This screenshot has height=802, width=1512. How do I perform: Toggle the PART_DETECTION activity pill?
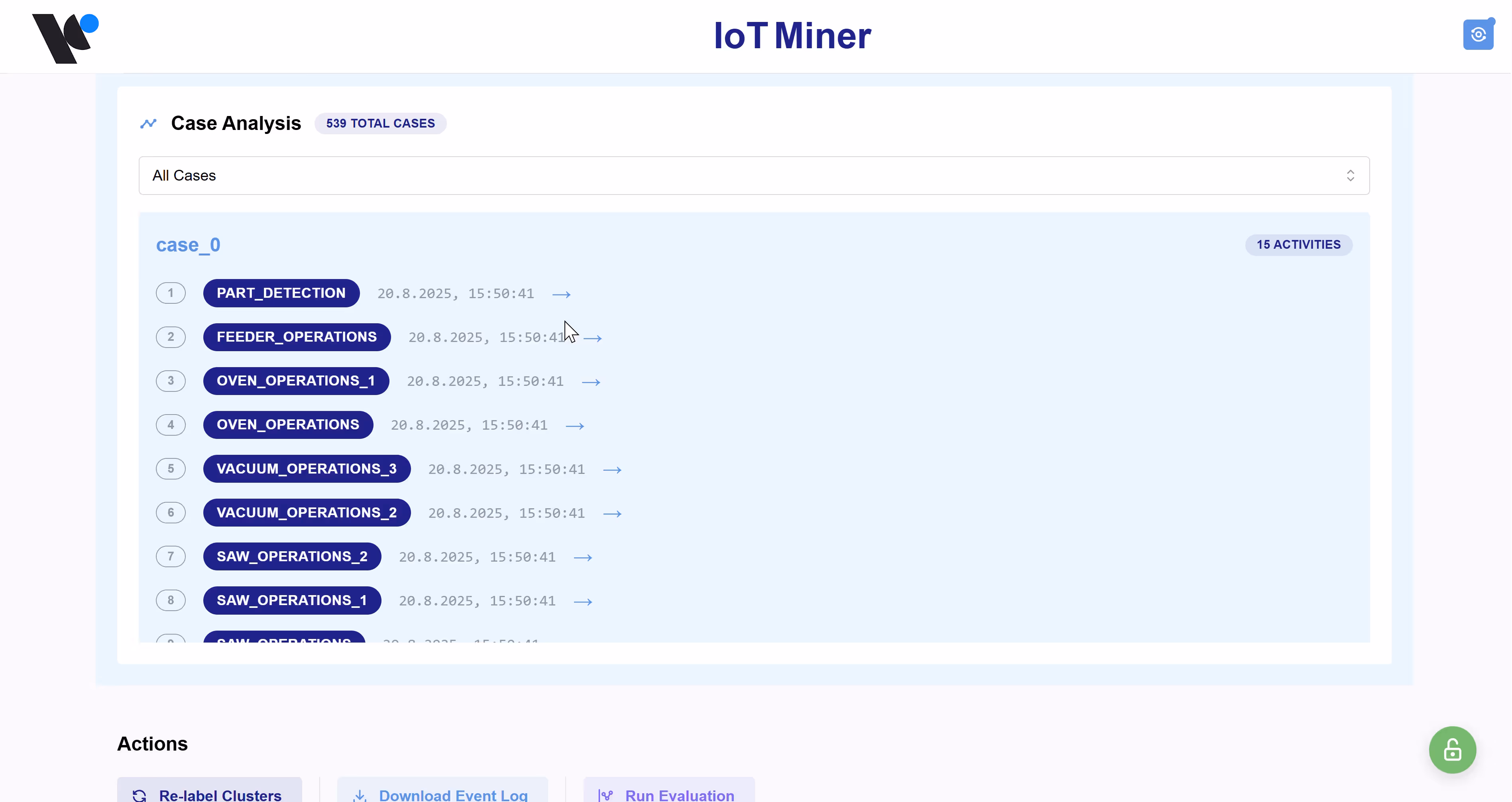point(281,293)
